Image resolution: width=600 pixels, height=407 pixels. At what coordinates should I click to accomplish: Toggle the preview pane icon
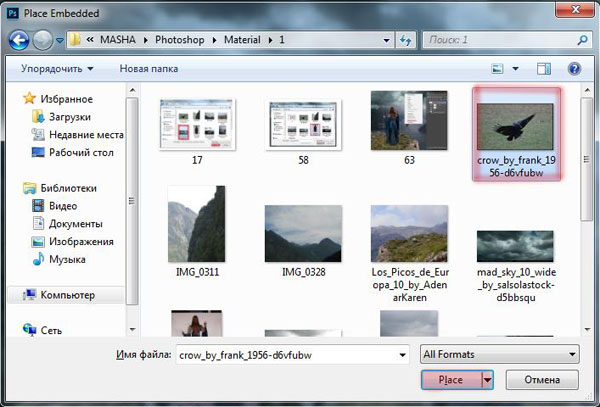[544, 69]
